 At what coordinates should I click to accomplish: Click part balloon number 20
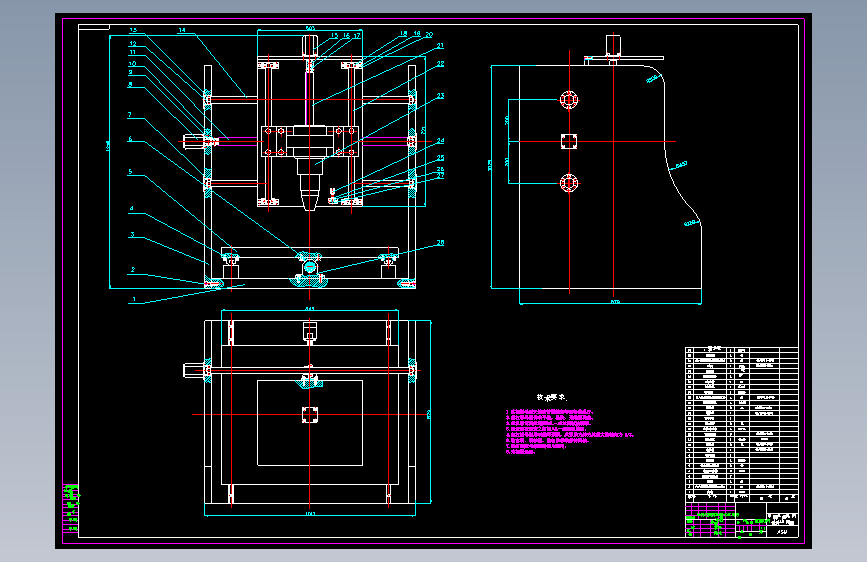(429, 35)
